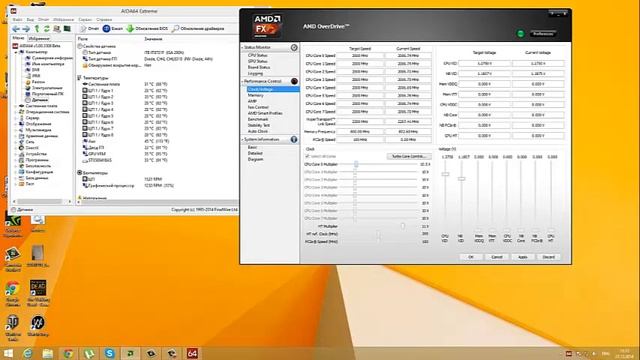Open AIDA64 Файл menu
Viewport: 640px width, 360px height.
(18, 19)
